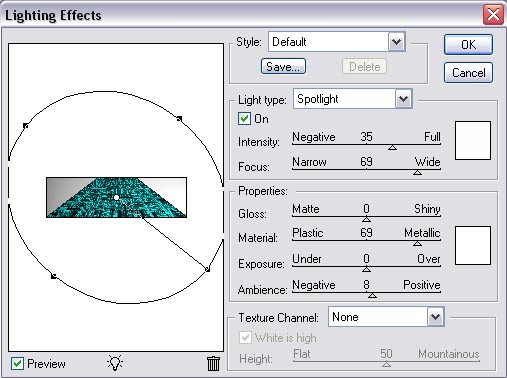Viewport: 507px width, 378px height.
Task: Click the light bulb new-light icon
Action: coord(115,363)
